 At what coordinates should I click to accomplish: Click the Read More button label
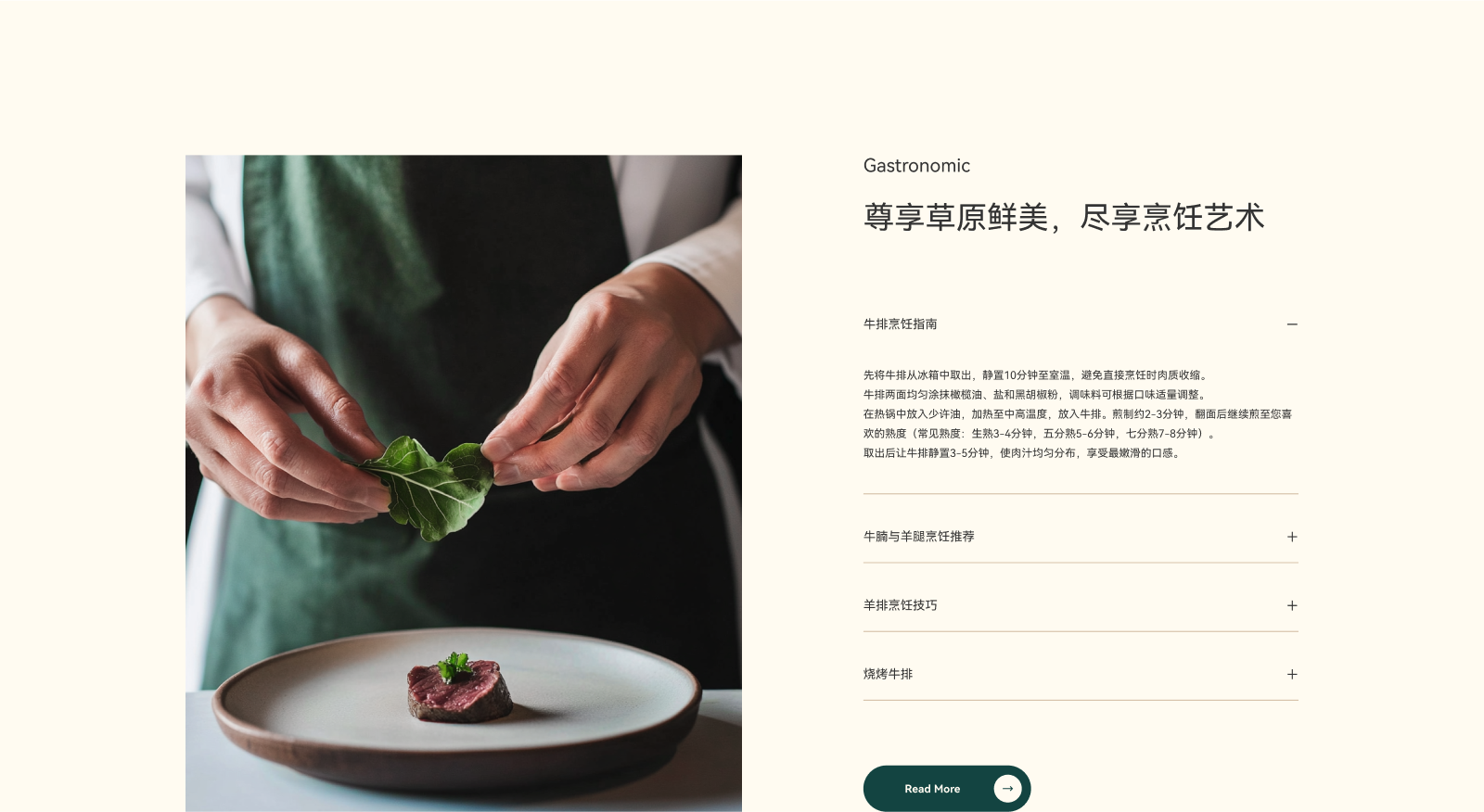click(932, 789)
